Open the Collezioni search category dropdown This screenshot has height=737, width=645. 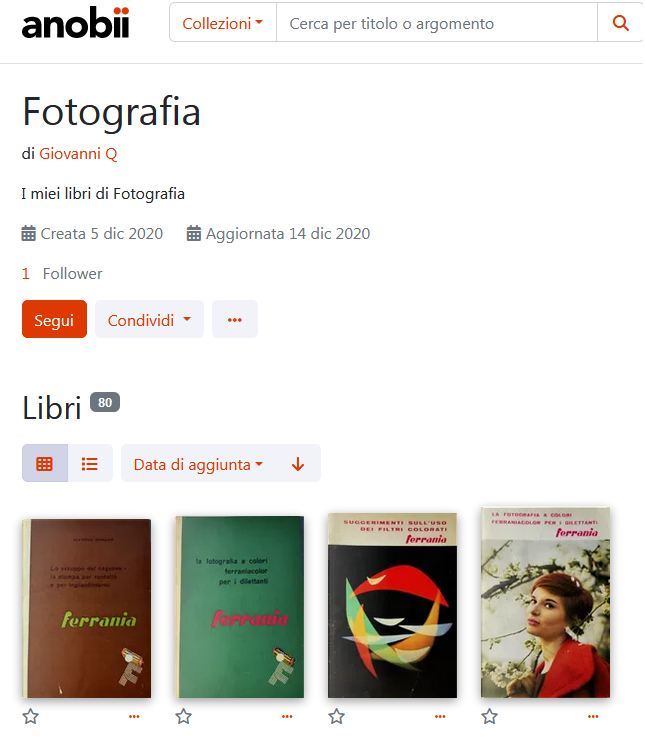(223, 23)
